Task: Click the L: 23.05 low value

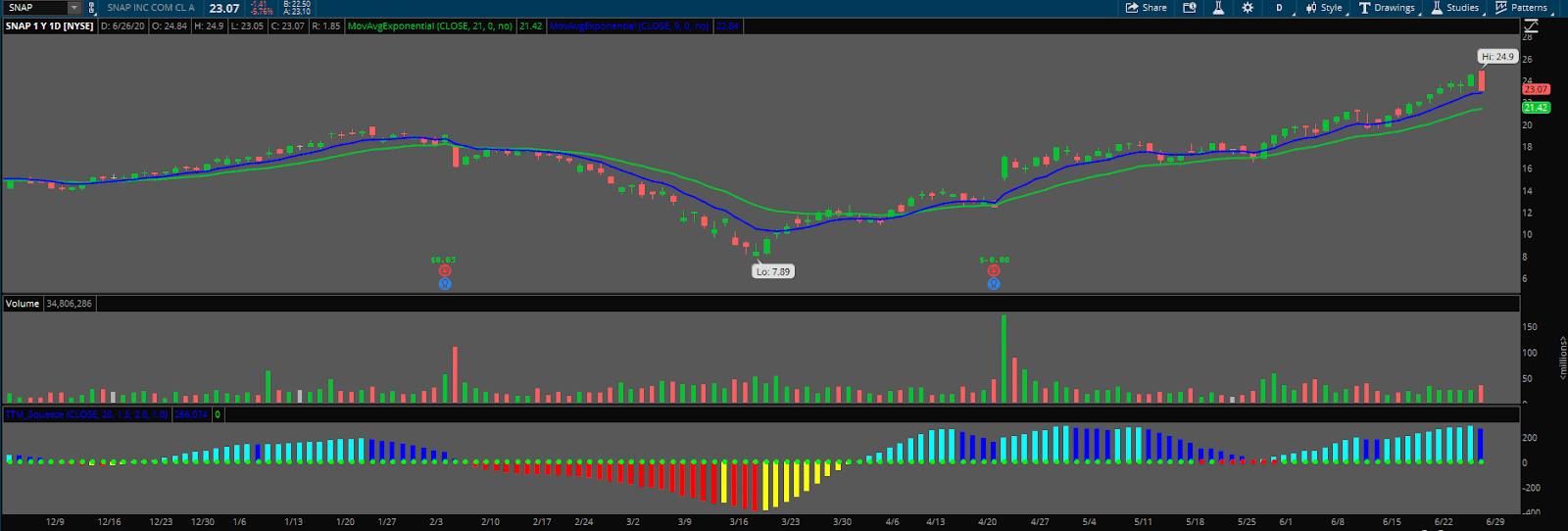Action: (248, 26)
